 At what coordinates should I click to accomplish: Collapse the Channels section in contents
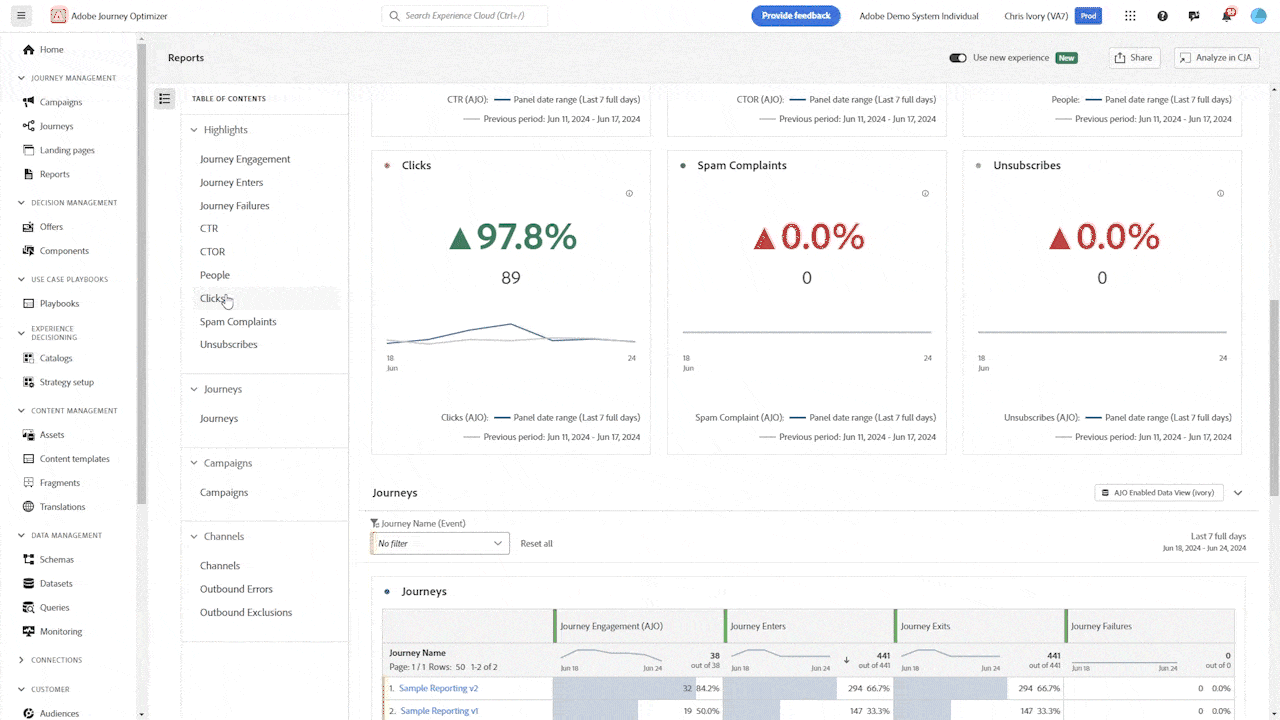tap(195, 537)
